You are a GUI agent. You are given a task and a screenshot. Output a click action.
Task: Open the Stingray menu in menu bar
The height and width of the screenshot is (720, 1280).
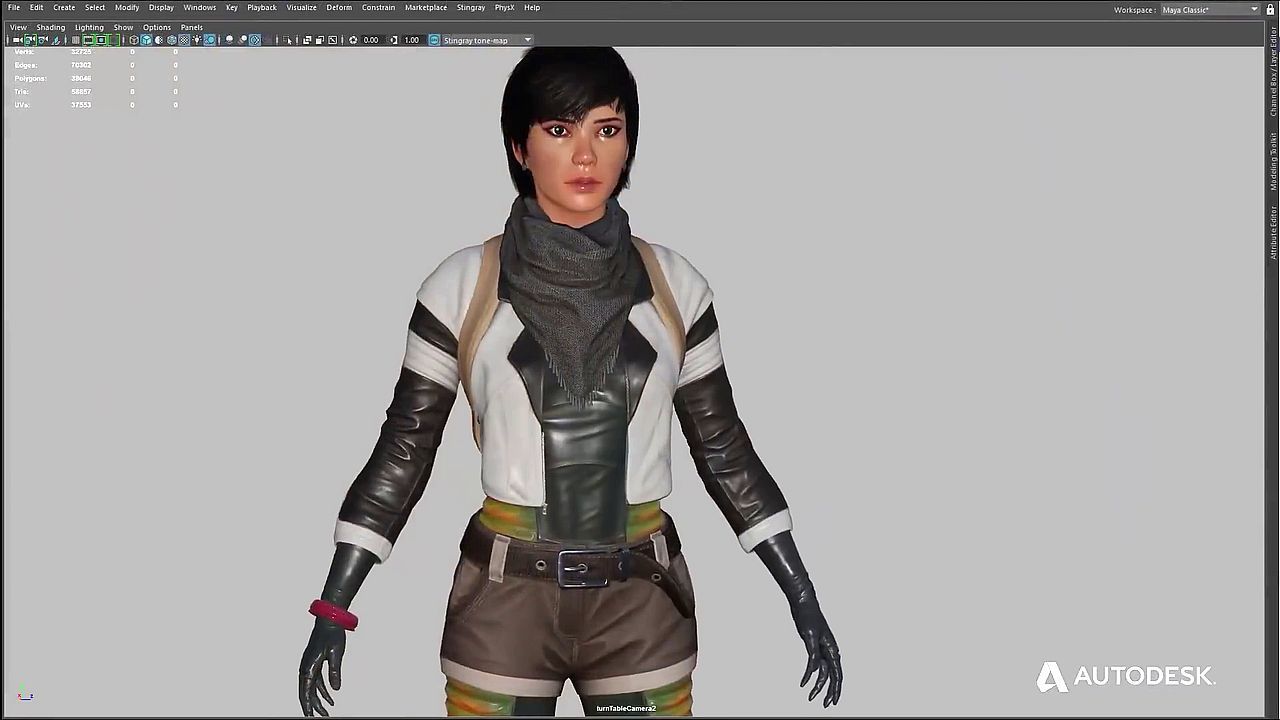coord(470,7)
